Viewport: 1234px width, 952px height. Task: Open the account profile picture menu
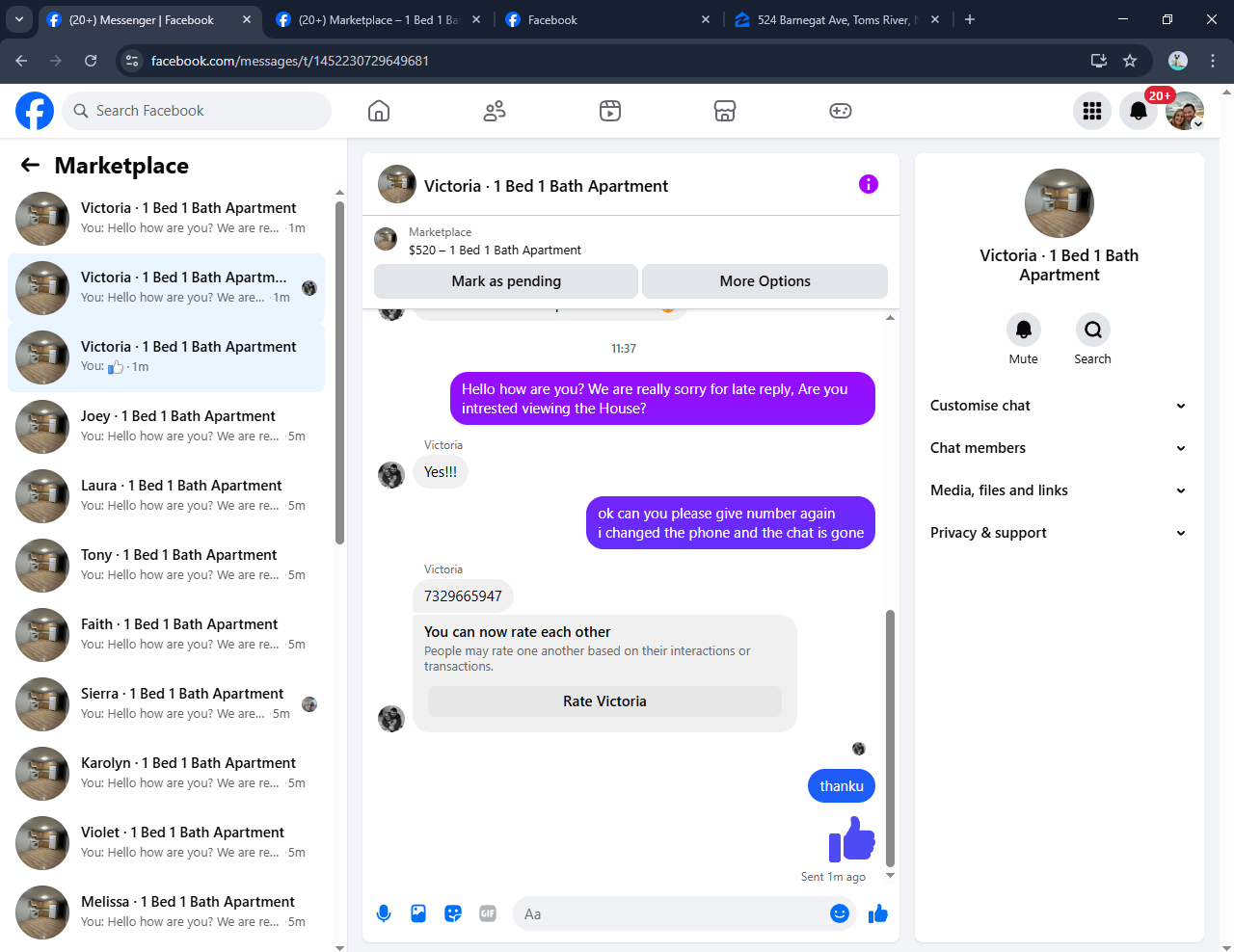click(1185, 111)
